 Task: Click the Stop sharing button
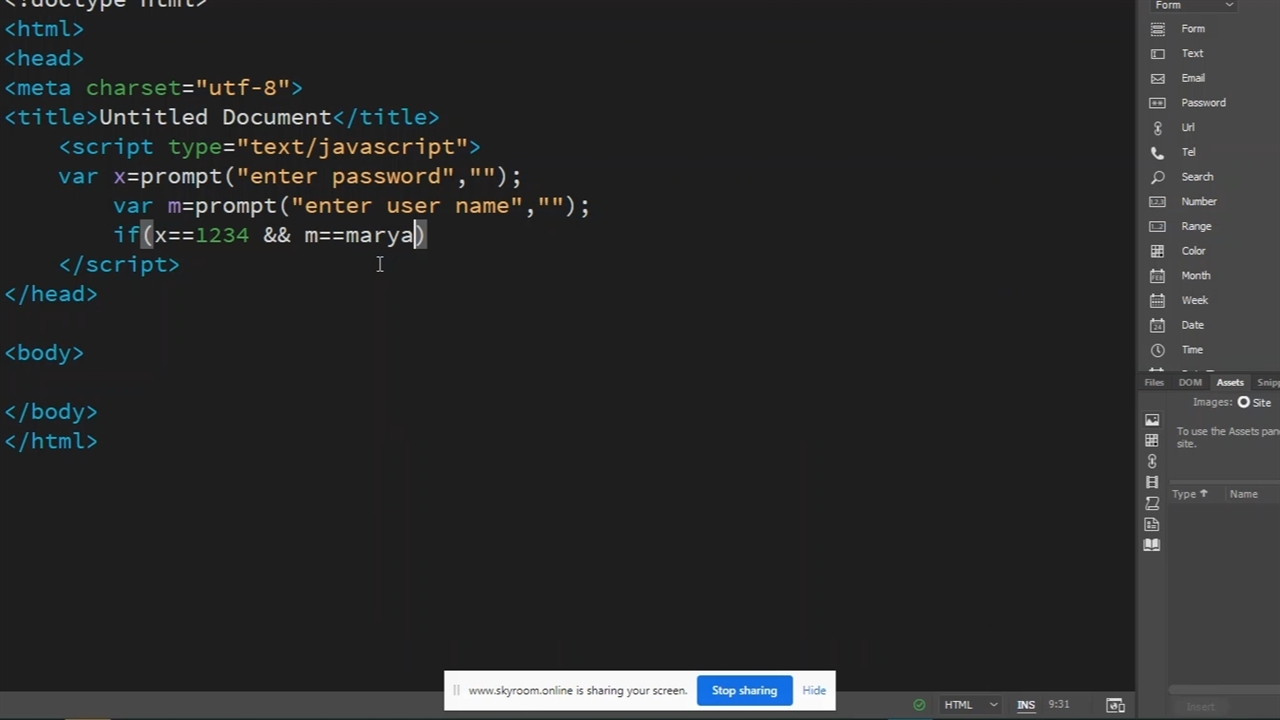(x=744, y=691)
